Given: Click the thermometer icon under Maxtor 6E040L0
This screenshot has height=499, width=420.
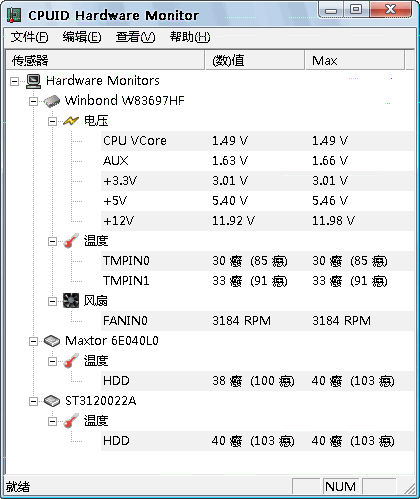Looking at the screenshot, I should [x=71, y=361].
